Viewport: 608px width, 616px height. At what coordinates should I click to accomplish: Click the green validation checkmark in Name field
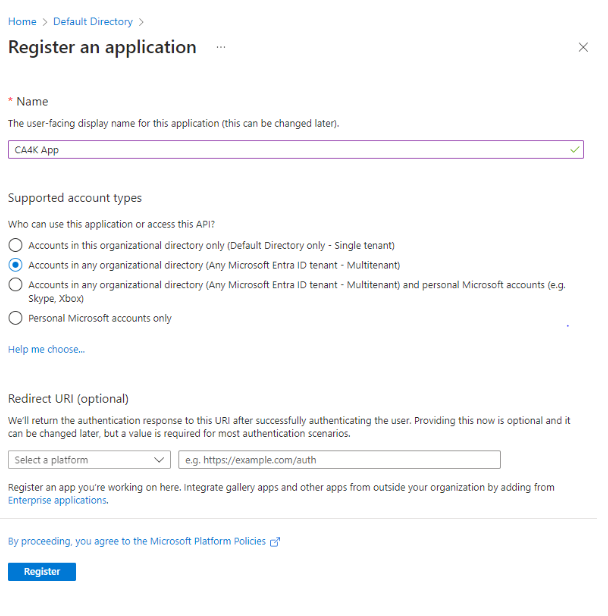[x=575, y=150]
